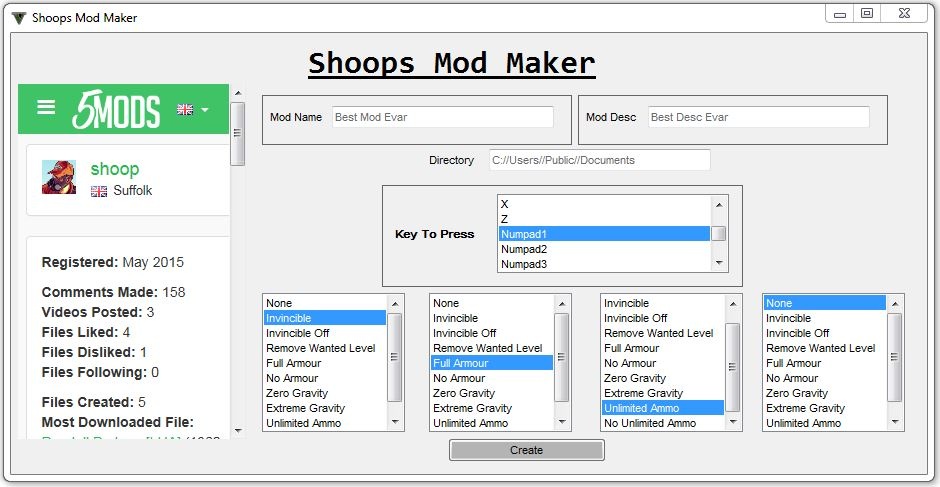Type in the Mod Name field

442,117
